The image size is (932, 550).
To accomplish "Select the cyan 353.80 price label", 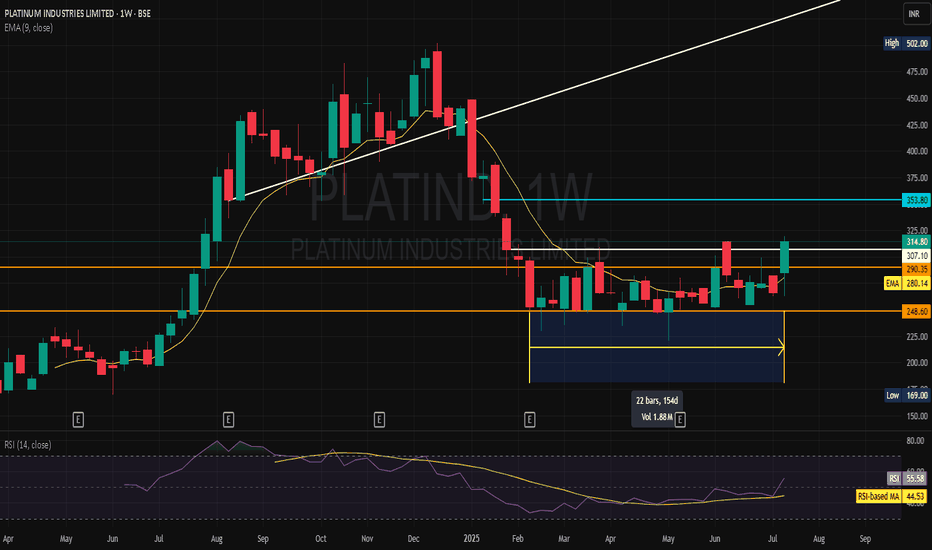I will [x=916, y=200].
